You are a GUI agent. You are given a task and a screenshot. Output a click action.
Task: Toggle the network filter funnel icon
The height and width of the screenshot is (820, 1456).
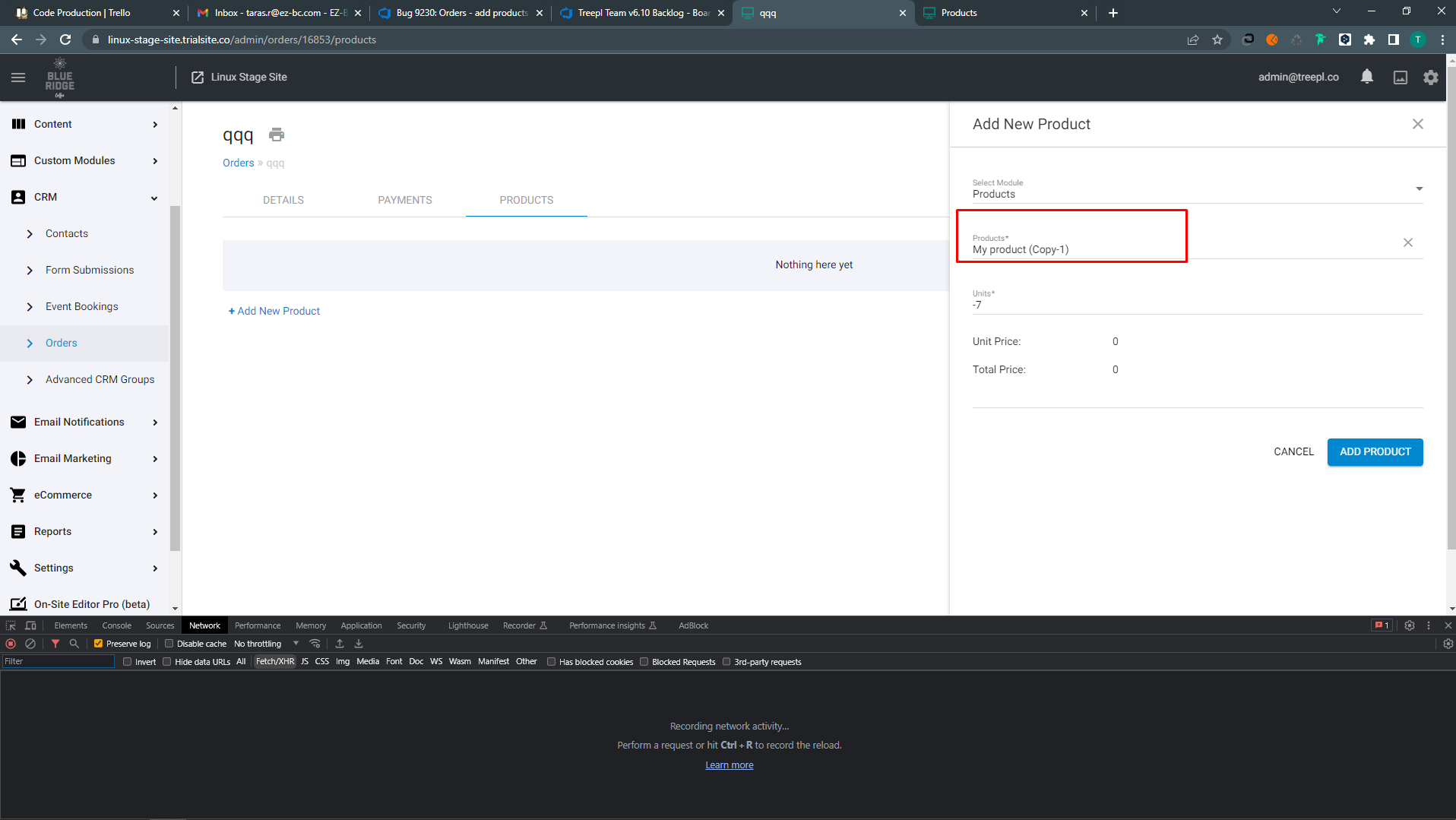point(55,644)
